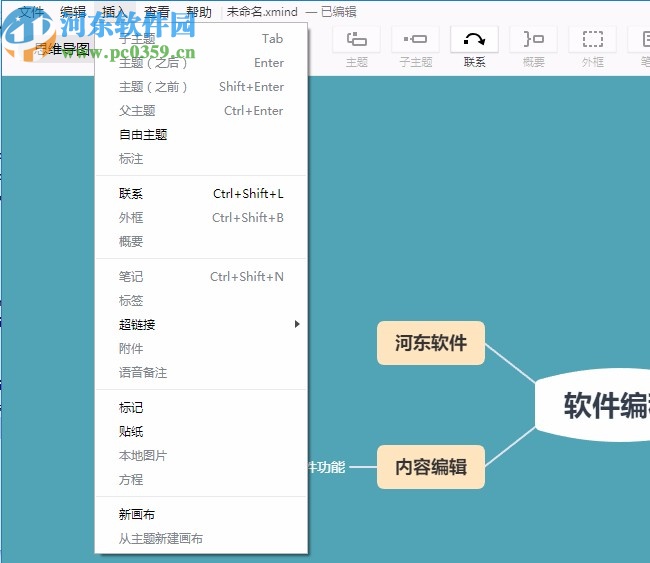Choose 标注 callout menu entry
Screen dimensions: 650x563
click(201, 159)
